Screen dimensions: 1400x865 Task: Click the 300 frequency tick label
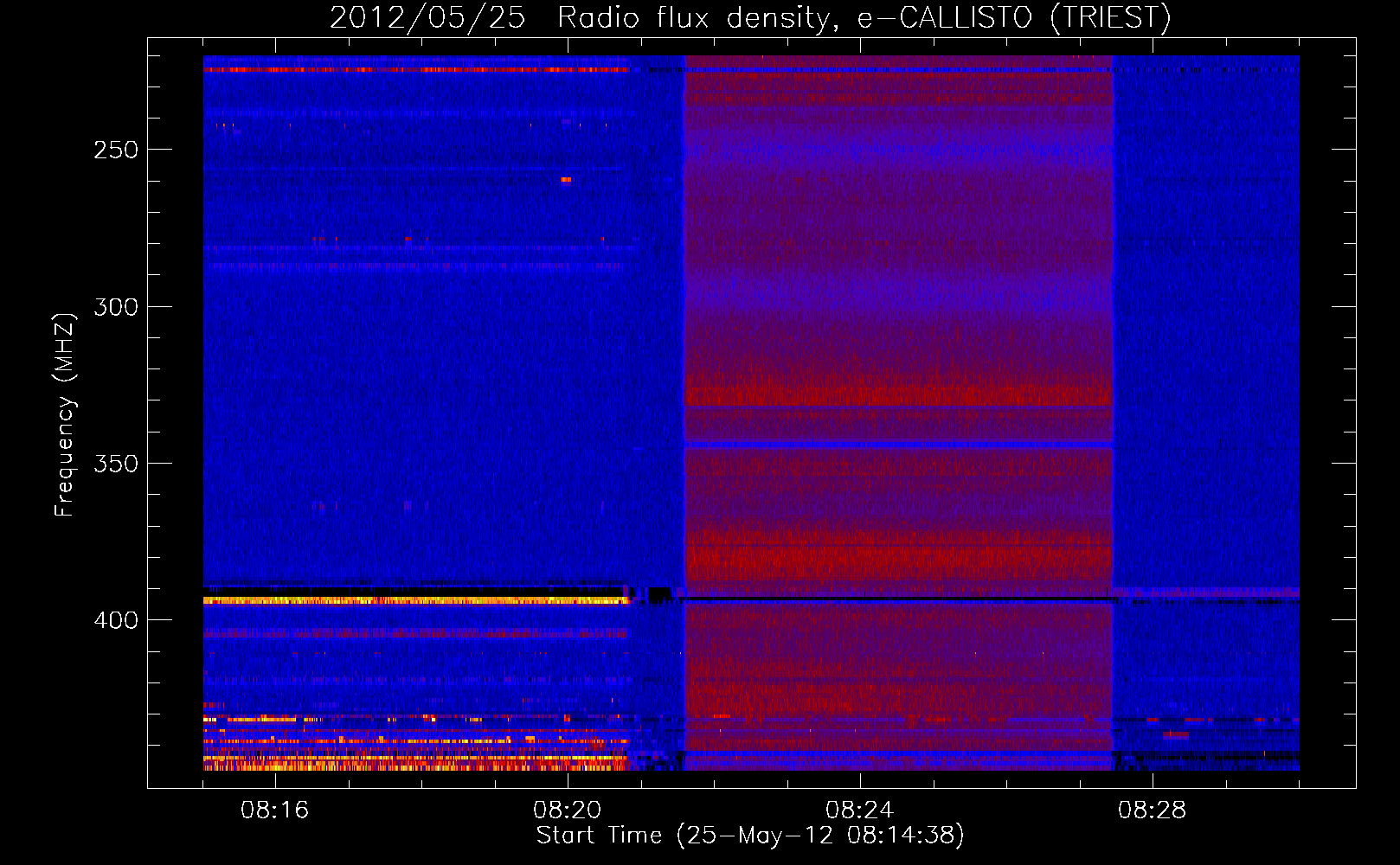point(116,307)
